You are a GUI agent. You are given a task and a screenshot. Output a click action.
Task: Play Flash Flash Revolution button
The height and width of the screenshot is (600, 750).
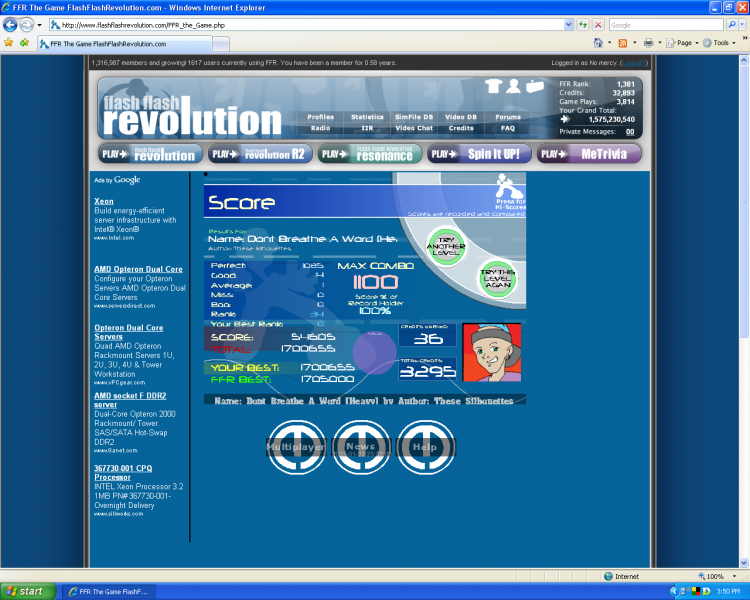(150, 154)
